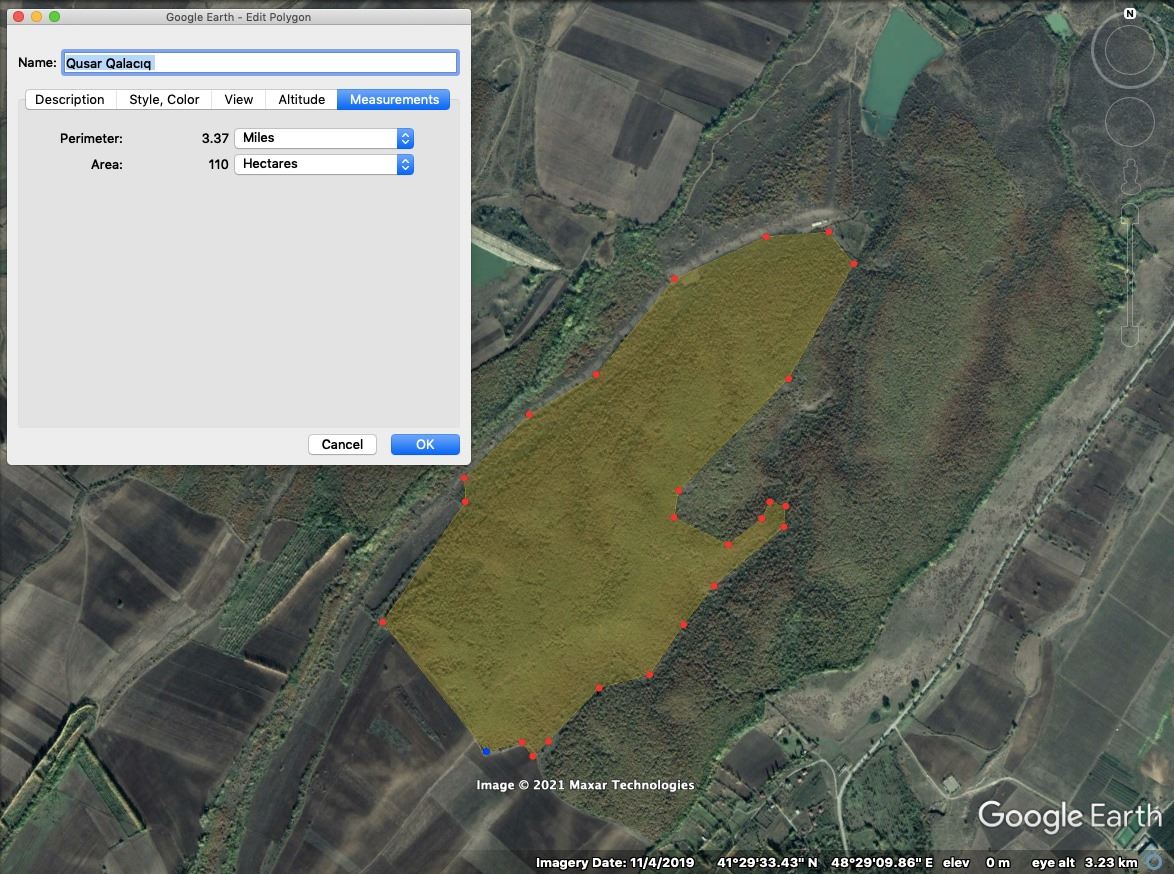Switch to the Description tab

(70, 100)
